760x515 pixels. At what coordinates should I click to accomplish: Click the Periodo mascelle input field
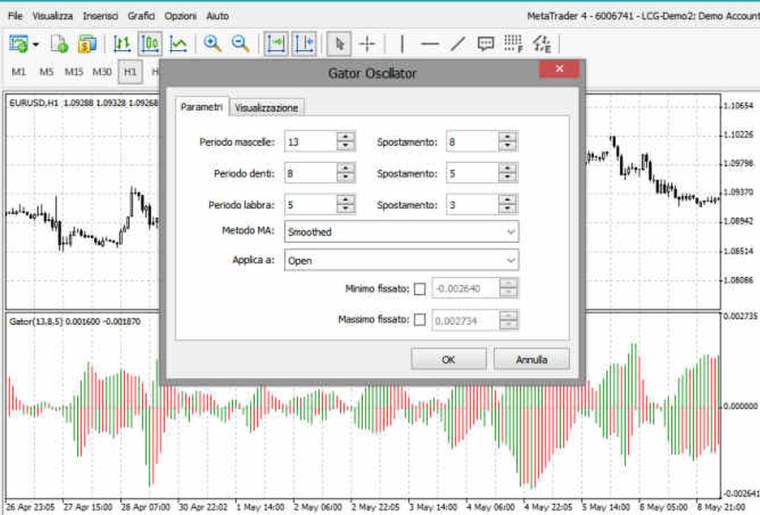tap(310, 142)
